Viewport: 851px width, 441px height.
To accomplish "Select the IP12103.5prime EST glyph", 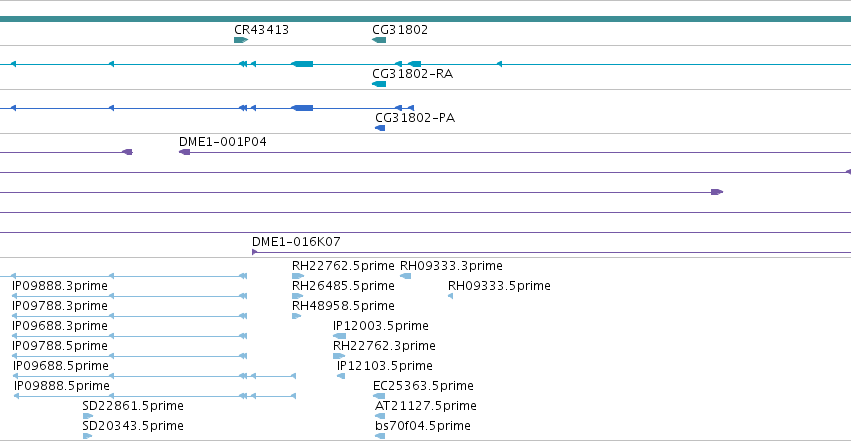I will (x=341, y=376).
